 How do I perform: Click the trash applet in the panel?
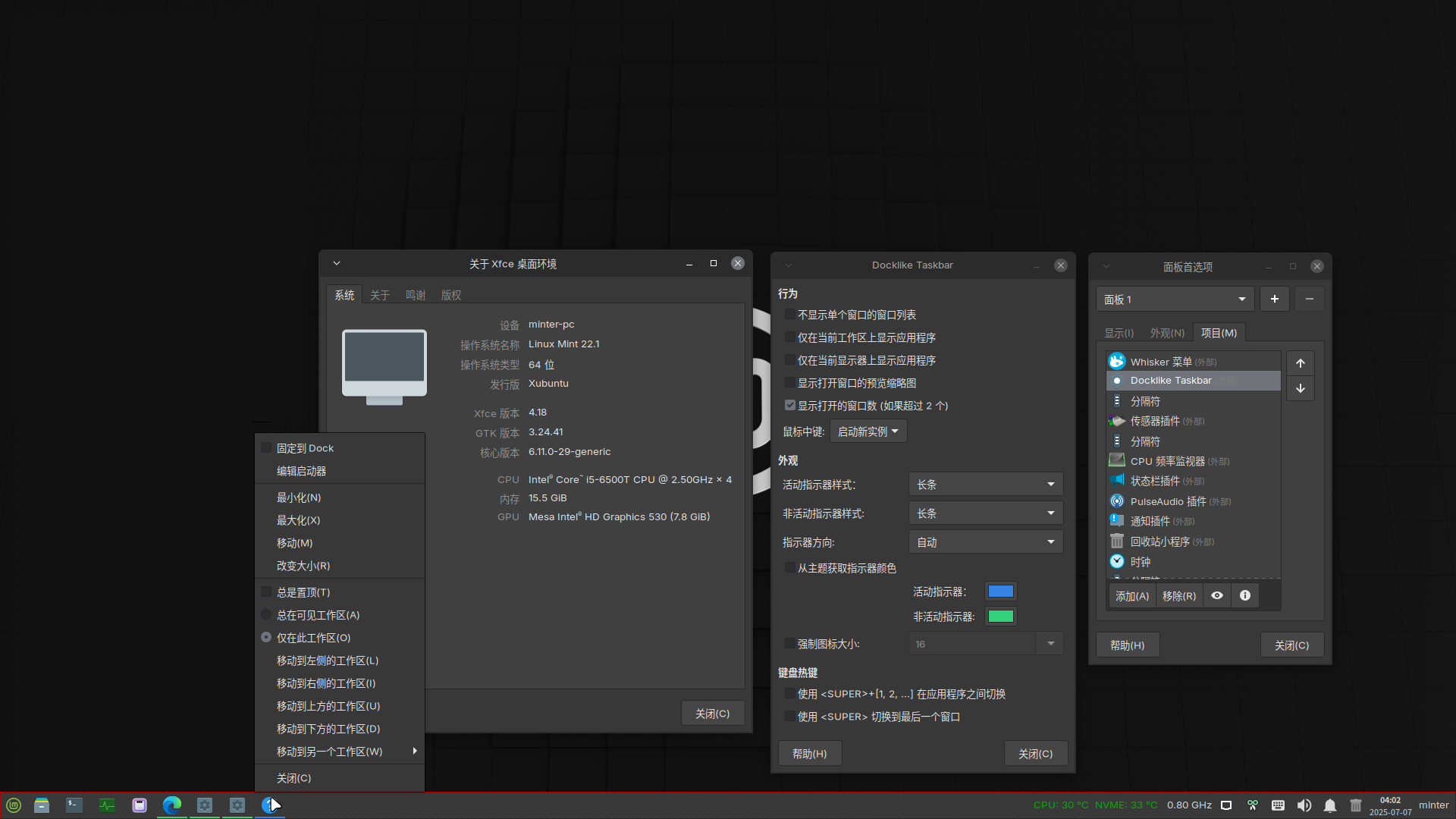click(x=1356, y=805)
